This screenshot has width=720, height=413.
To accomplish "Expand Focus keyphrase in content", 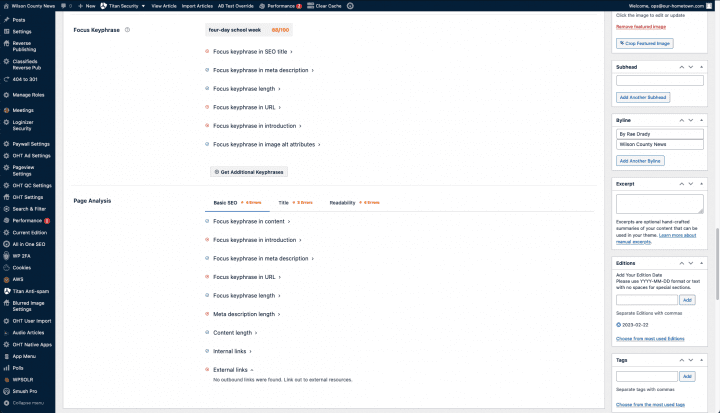I will coord(251,221).
